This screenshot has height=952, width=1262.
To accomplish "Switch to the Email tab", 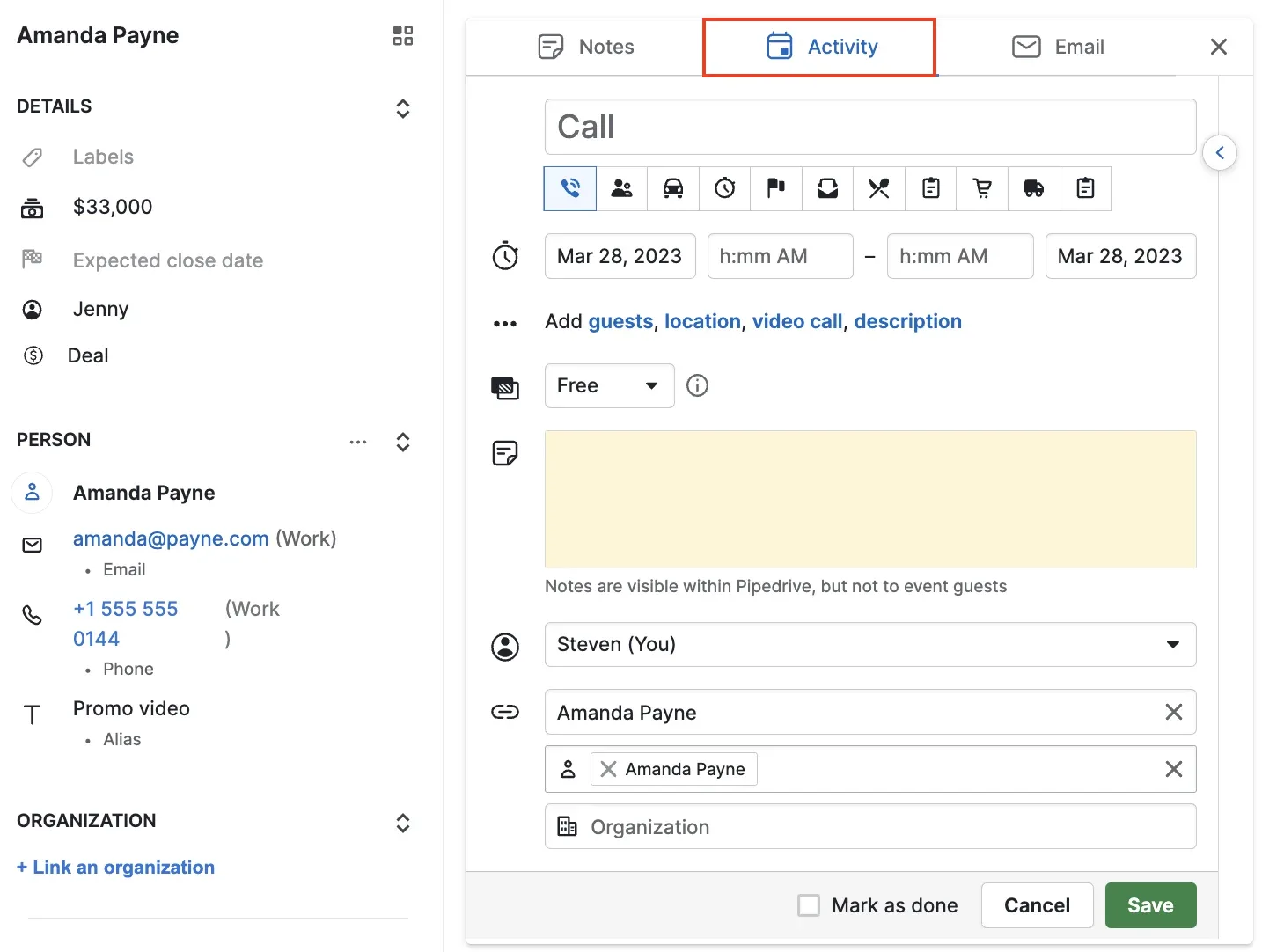I will [x=1058, y=47].
